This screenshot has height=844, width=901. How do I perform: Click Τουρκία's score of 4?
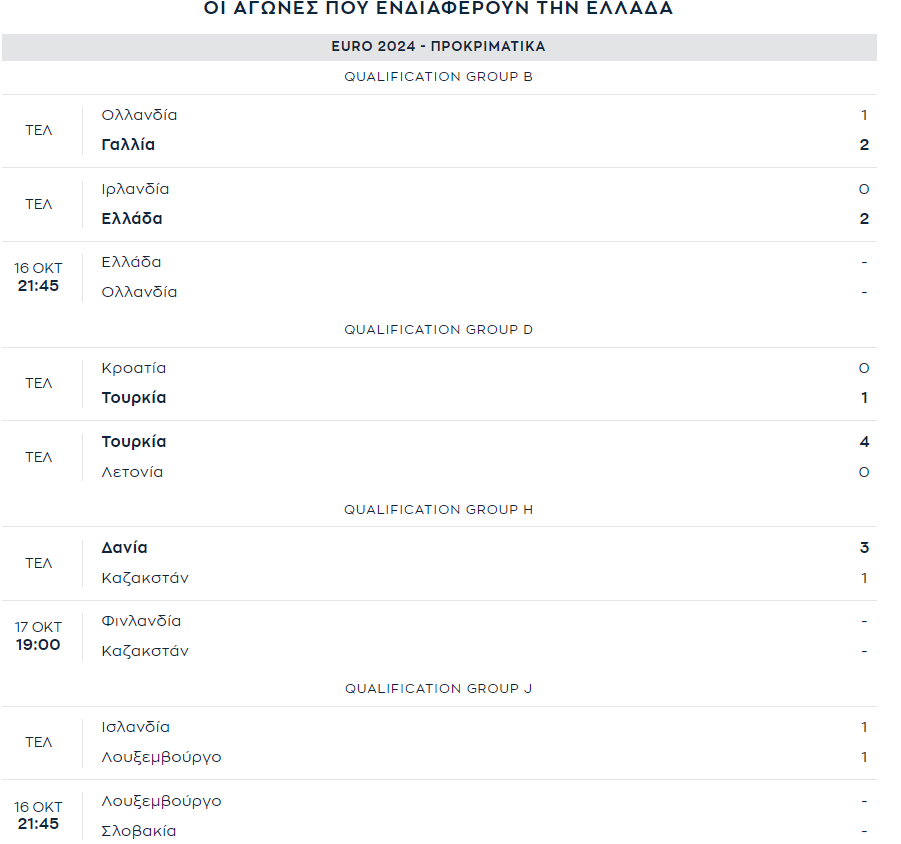click(864, 442)
